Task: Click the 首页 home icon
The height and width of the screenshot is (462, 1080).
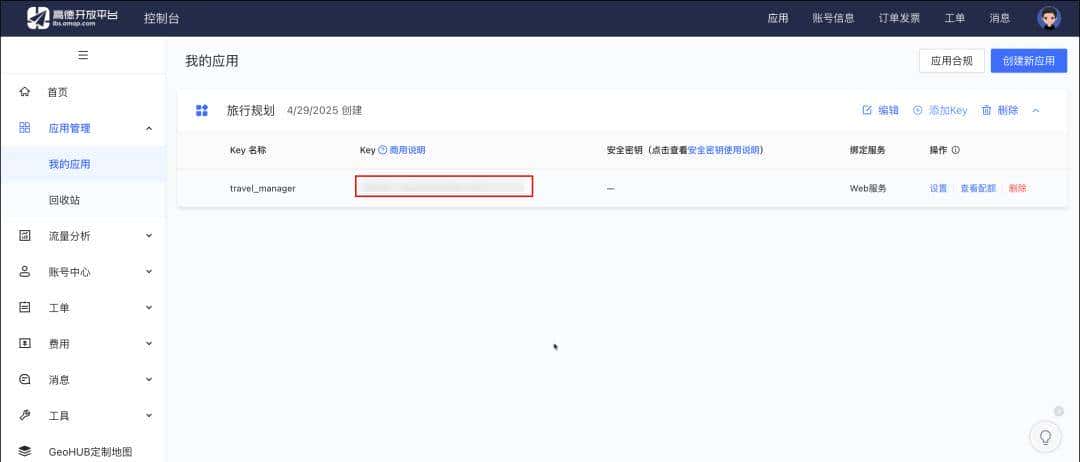Action: point(25,92)
